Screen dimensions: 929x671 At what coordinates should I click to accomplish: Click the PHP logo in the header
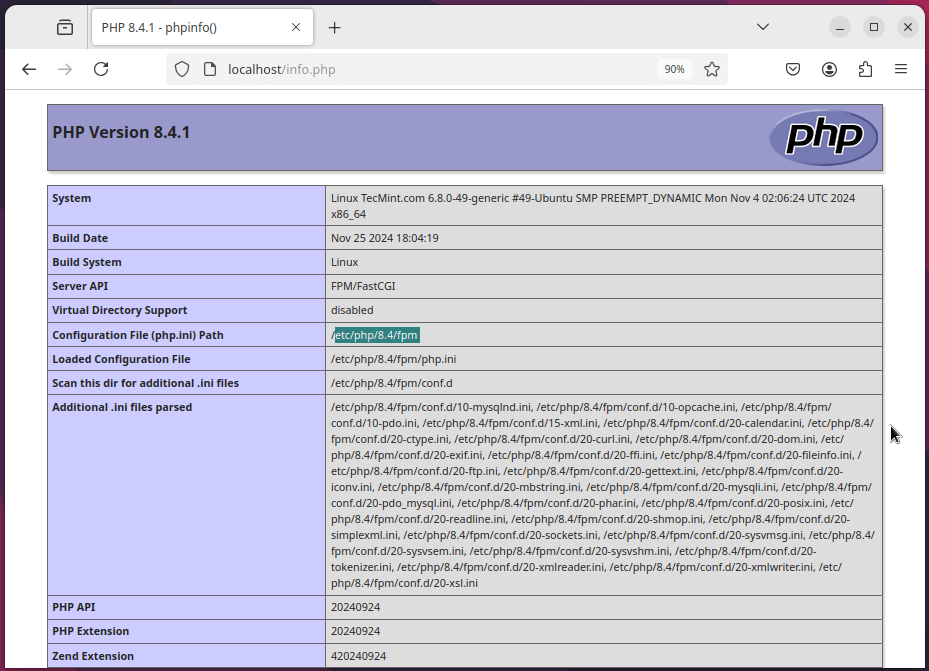(823, 138)
